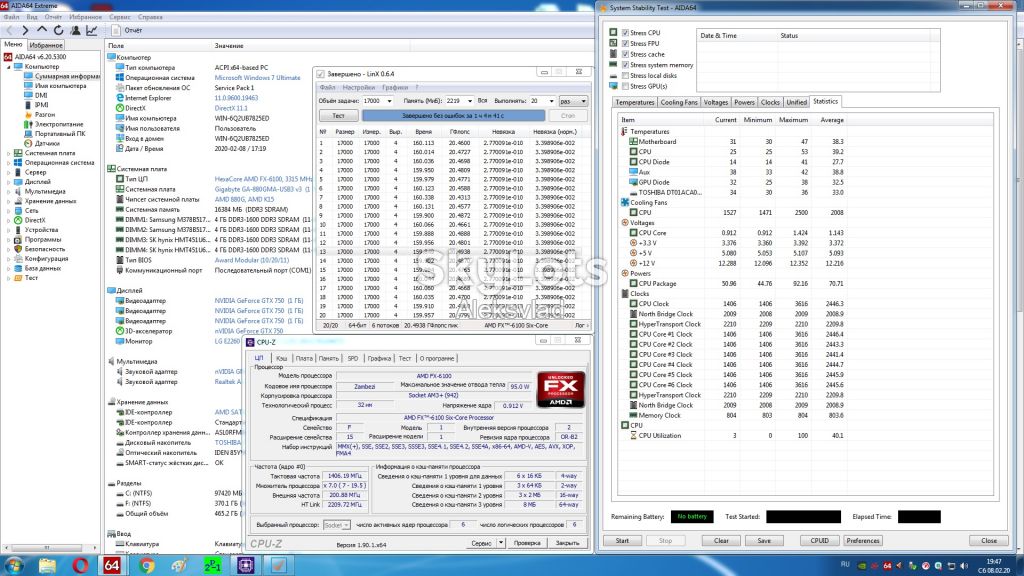Viewport: 1024px width, 576px height.
Task: Switch to CPU-Z via its purple taskbar icon
Action: point(246,565)
